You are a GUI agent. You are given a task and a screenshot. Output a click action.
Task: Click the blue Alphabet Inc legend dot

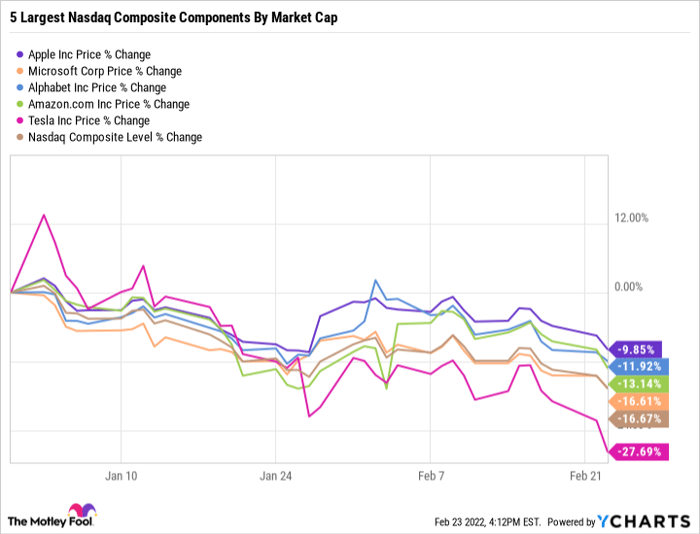coord(21,87)
